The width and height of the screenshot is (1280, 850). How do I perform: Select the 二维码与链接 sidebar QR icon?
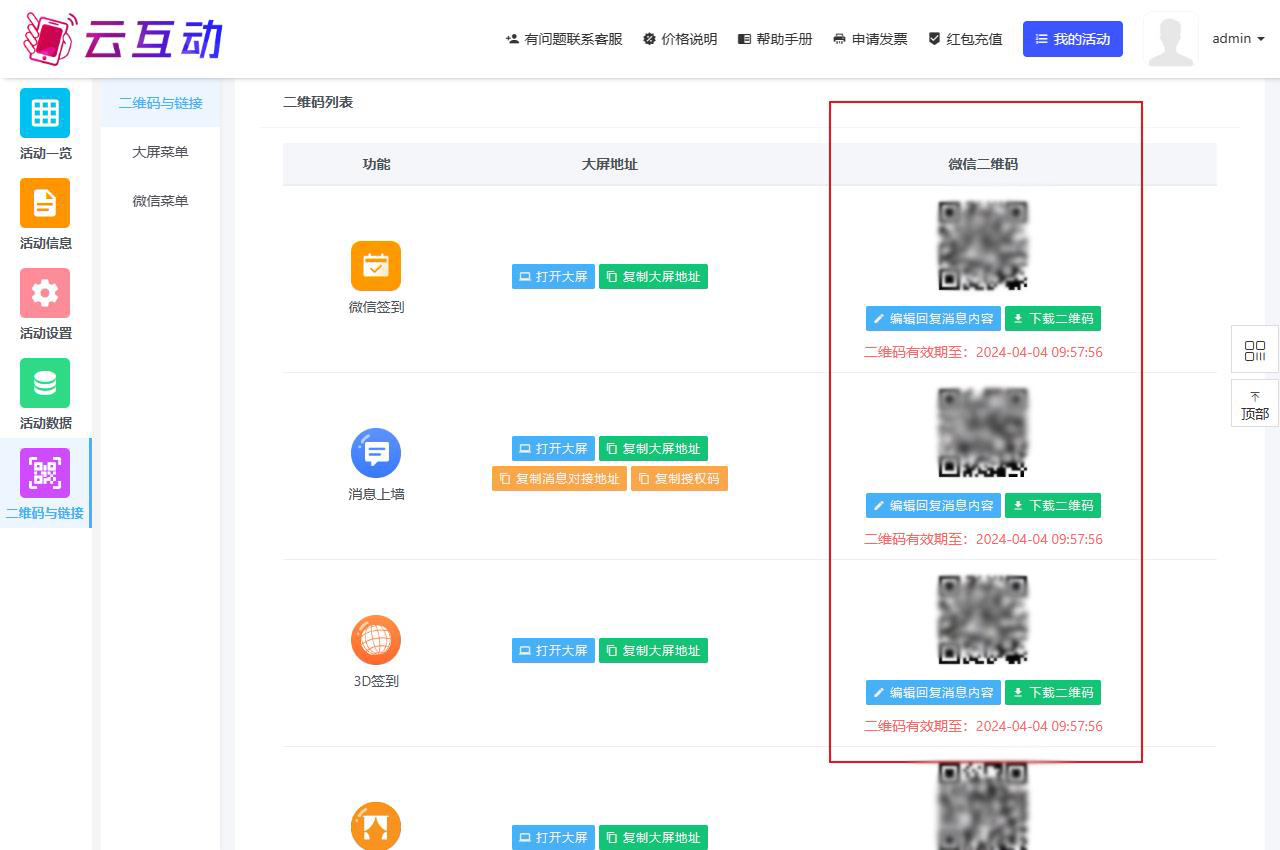(x=45, y=473)
